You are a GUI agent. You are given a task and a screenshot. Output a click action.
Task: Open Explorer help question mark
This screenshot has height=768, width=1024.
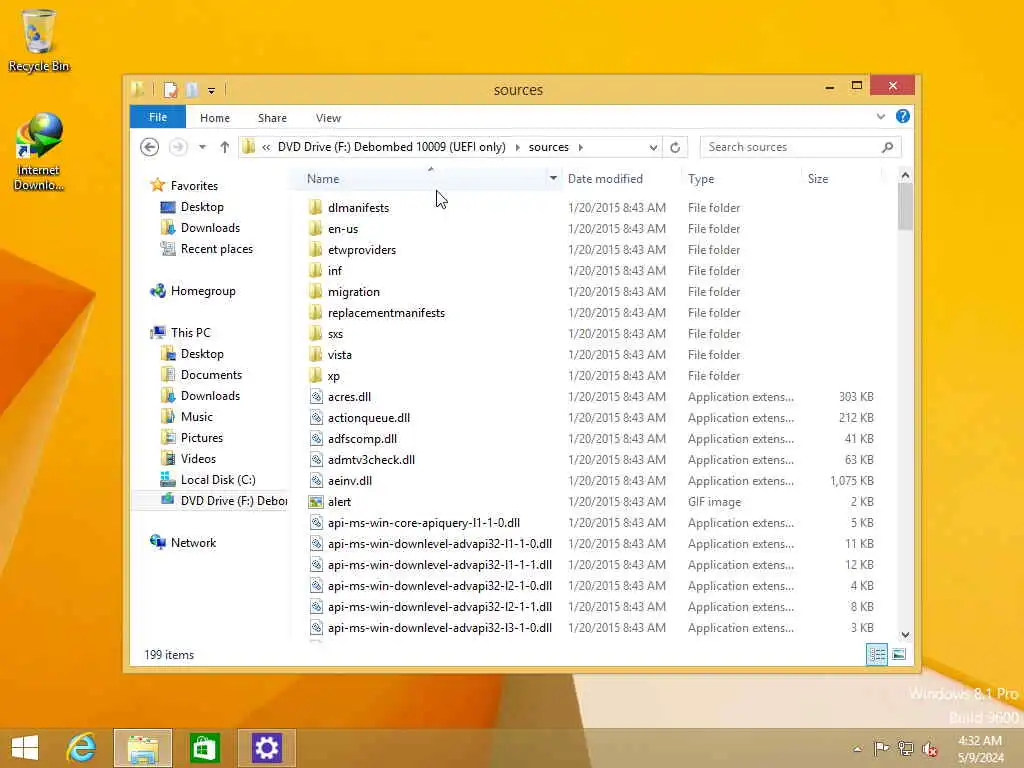coord(903,116)
